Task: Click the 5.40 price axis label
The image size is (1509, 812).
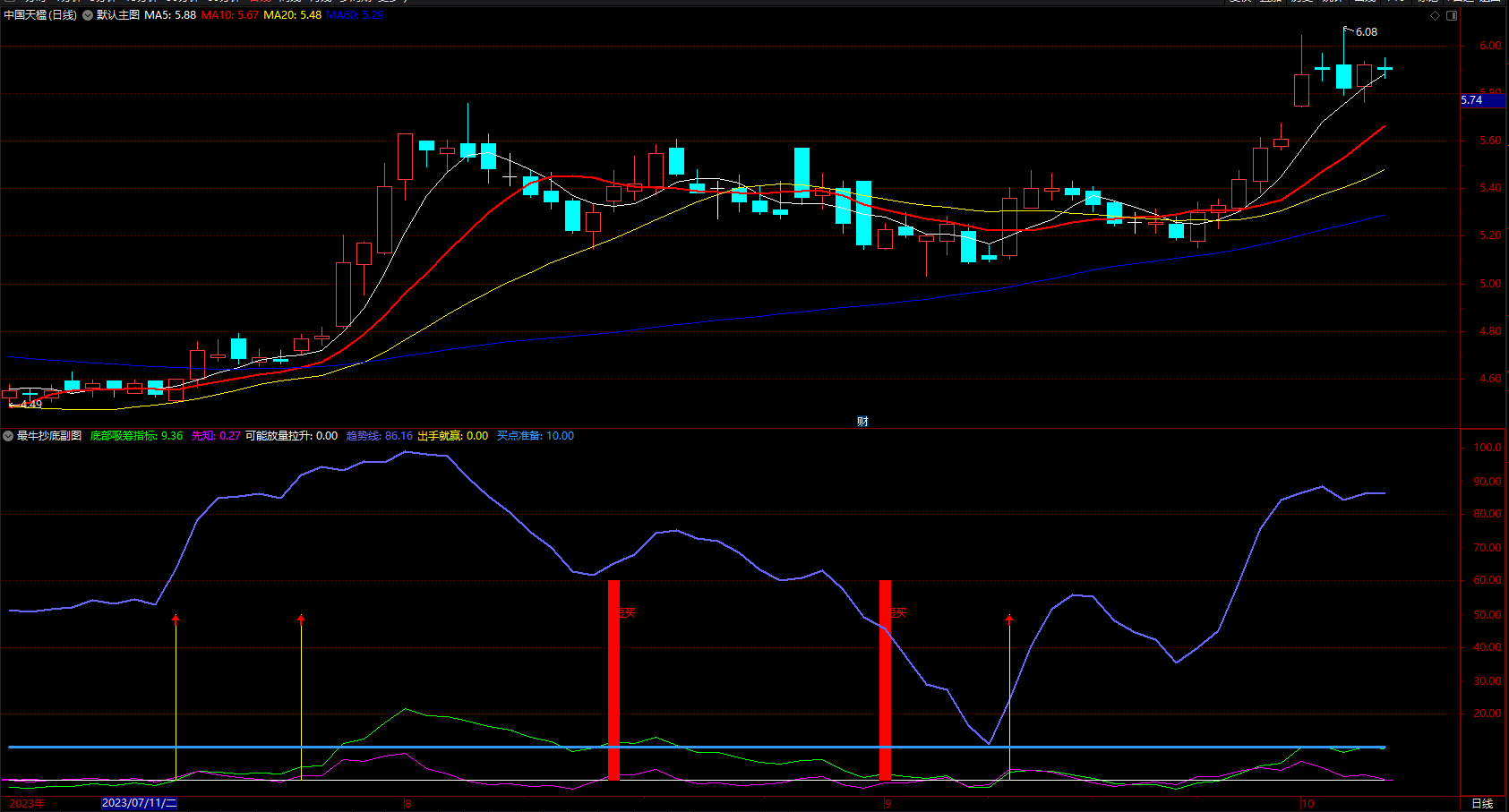Action: 1490,188
